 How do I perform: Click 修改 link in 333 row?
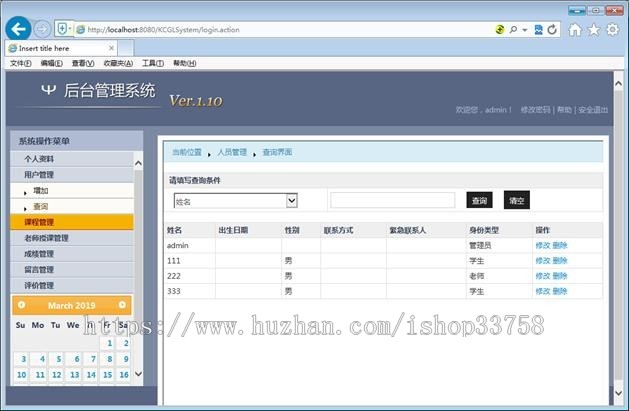(x=543, y=291)
